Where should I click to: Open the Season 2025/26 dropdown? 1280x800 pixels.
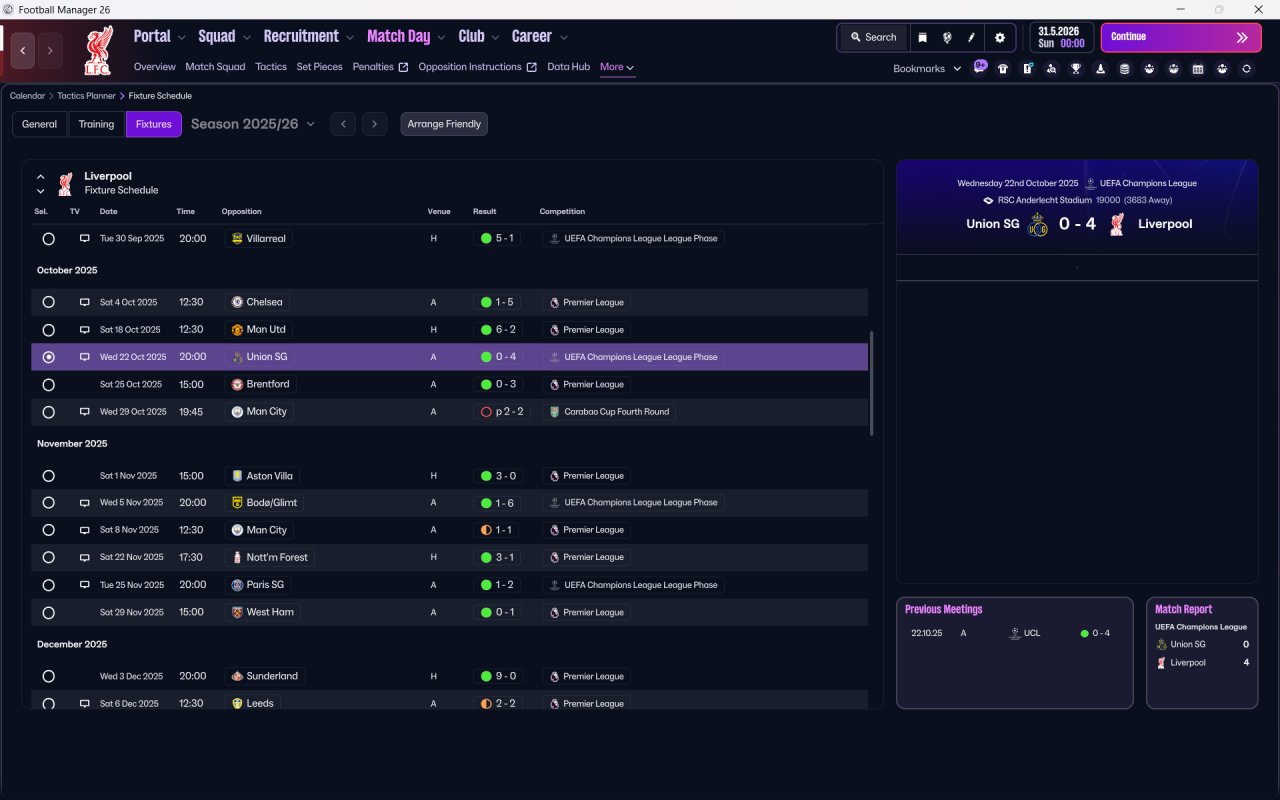(x=253, y=124)
